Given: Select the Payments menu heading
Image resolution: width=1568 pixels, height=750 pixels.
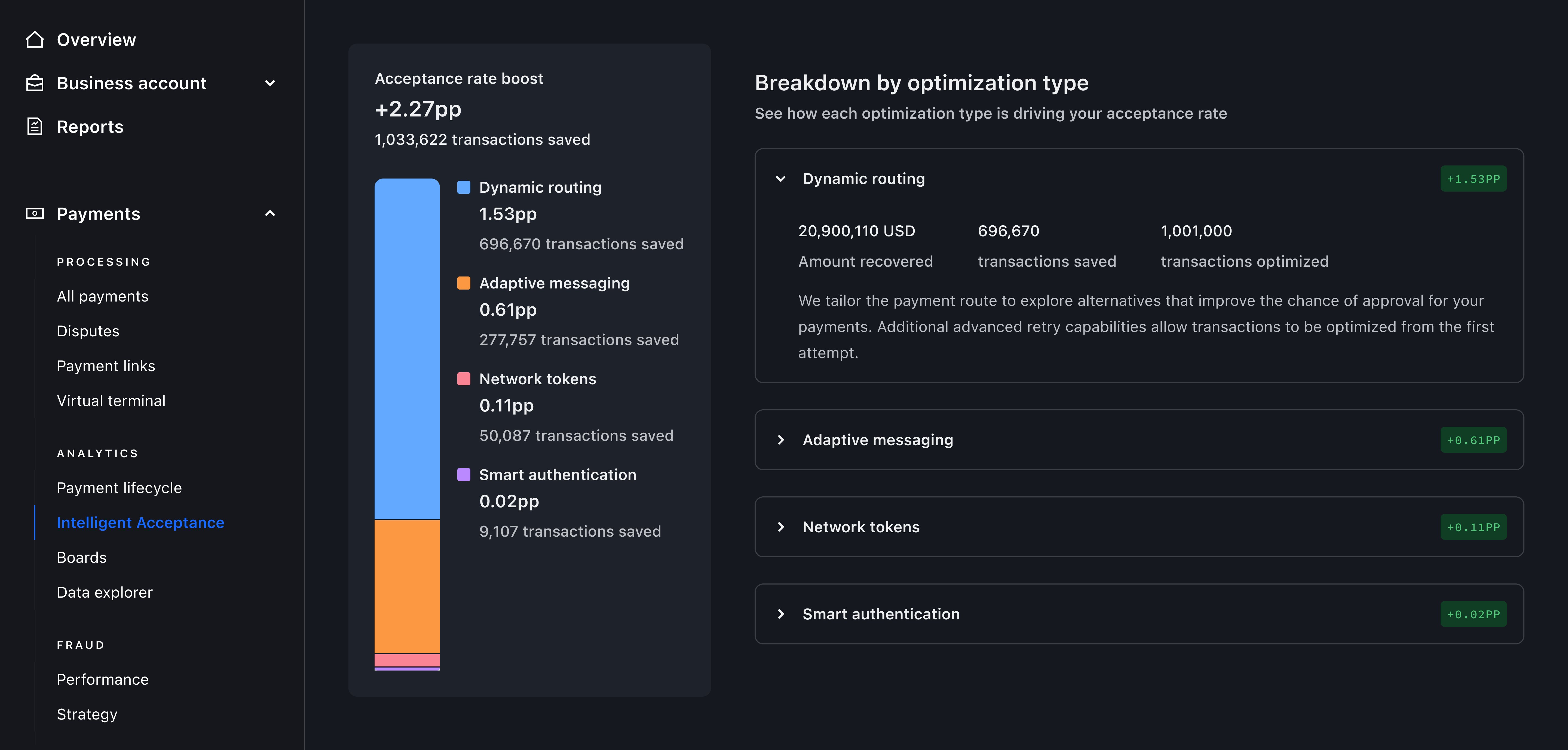Looking at the screenshot, I should (x=99, y=214).
